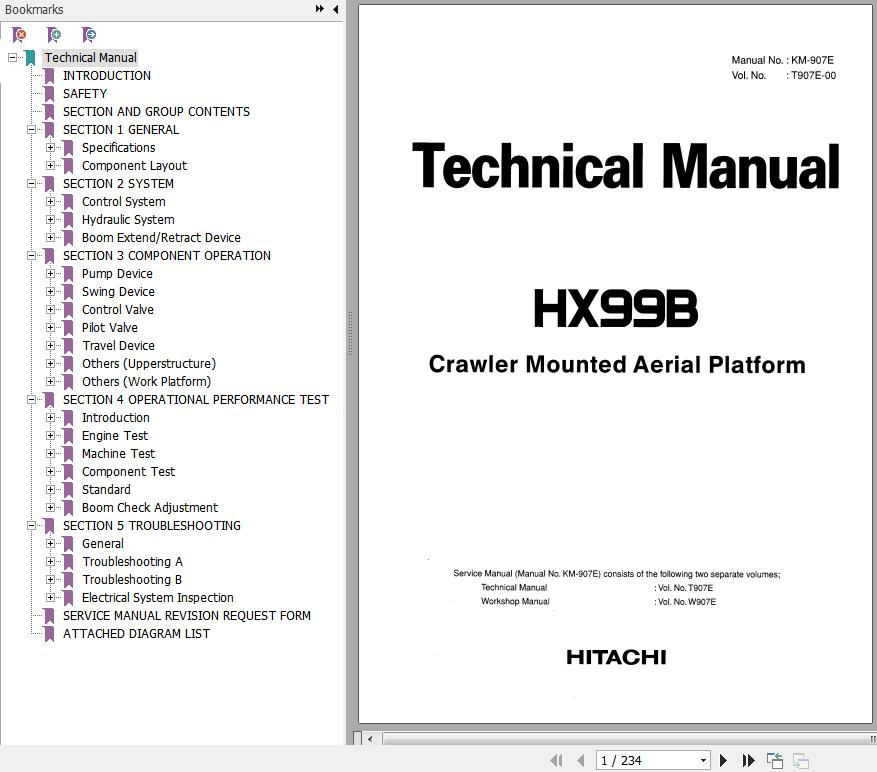Open the page number dropdown arrow

tap(703, 760)
